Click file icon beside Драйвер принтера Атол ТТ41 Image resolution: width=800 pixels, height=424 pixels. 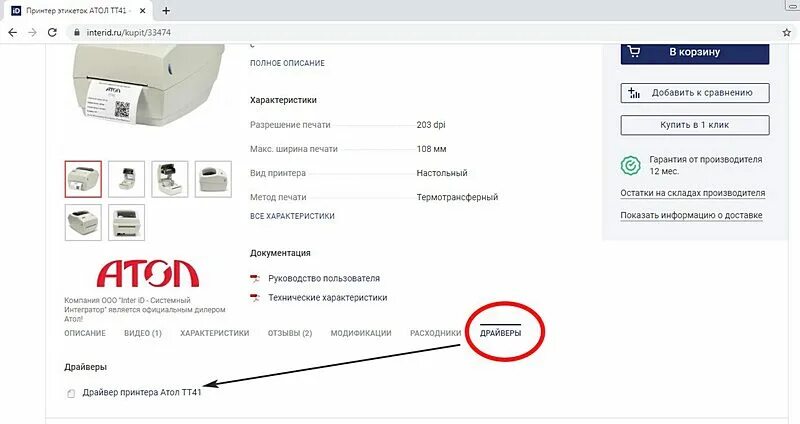point(71,393)
